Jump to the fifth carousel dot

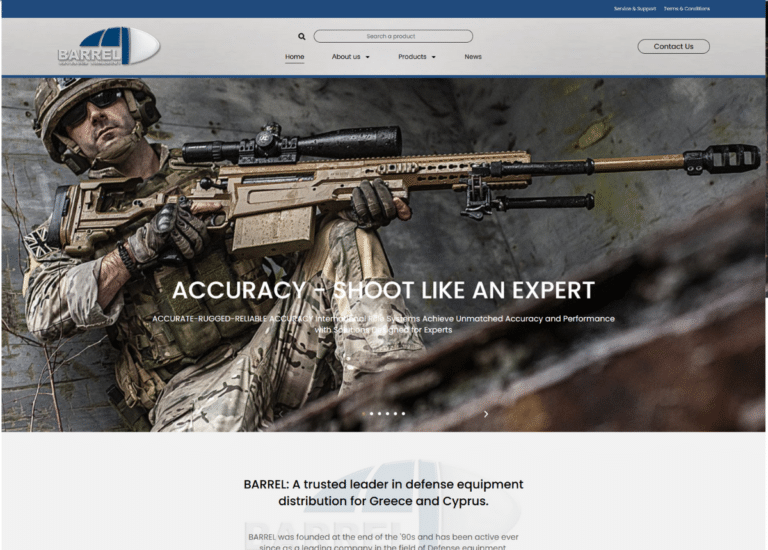396,413
